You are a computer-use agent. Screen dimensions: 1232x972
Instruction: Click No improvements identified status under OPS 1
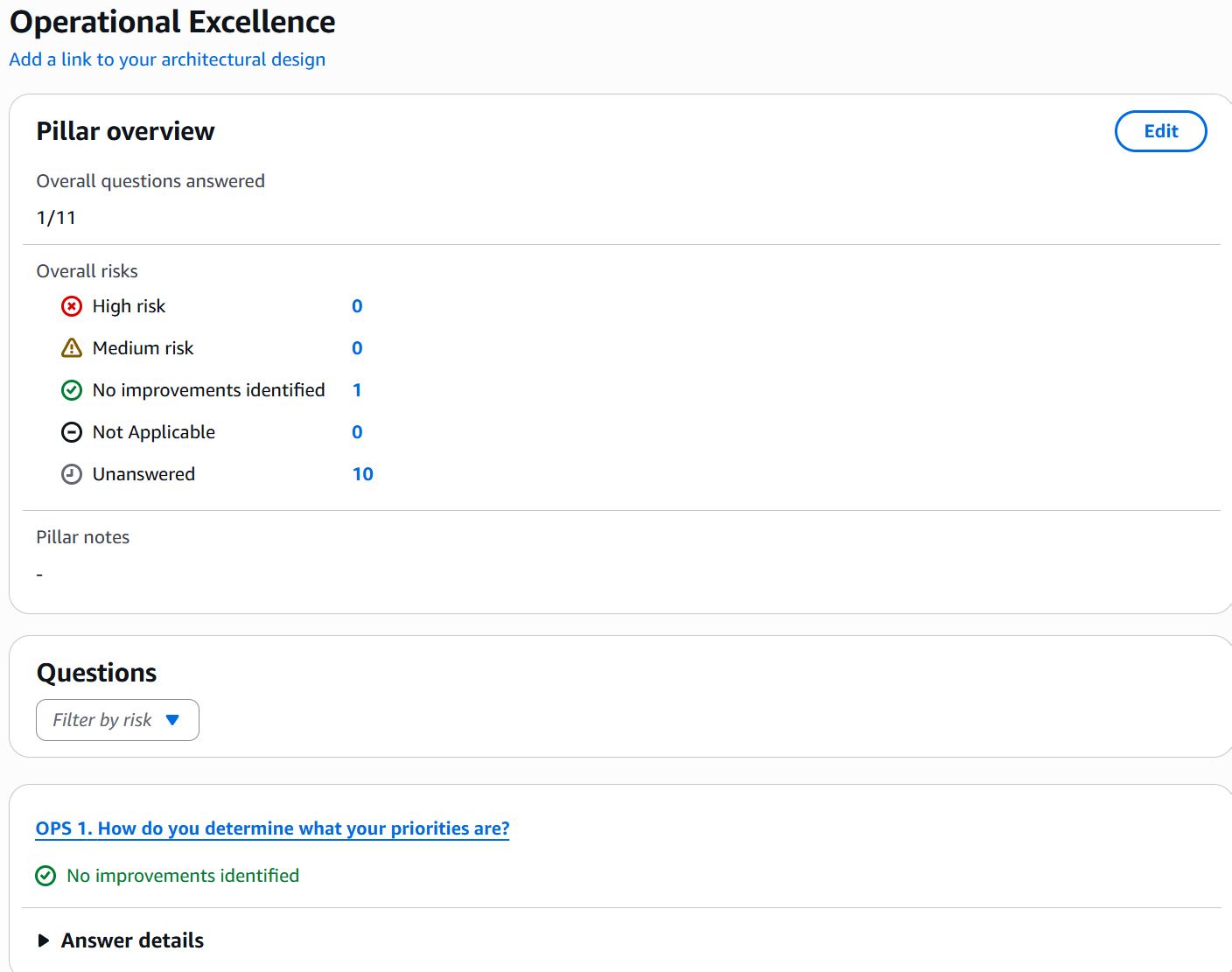click(183, 876)
